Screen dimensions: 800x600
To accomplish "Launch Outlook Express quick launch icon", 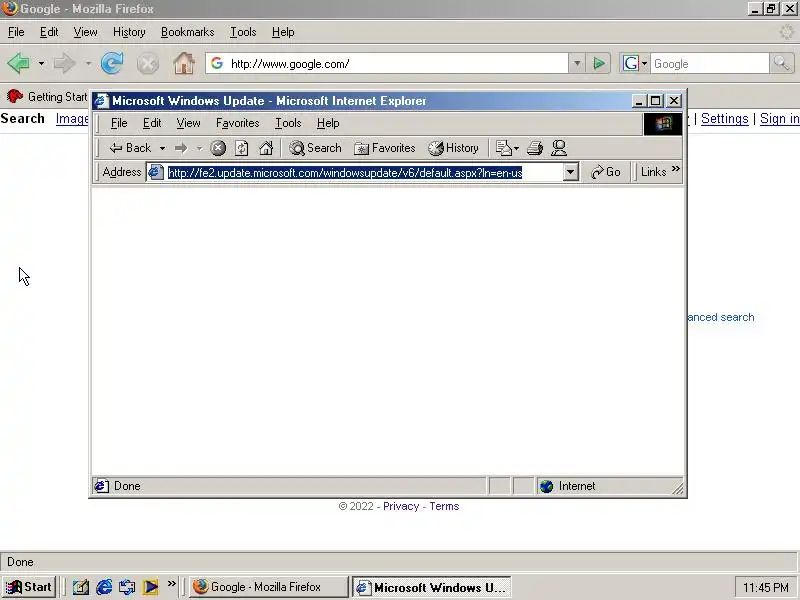I will click(127, 587).
